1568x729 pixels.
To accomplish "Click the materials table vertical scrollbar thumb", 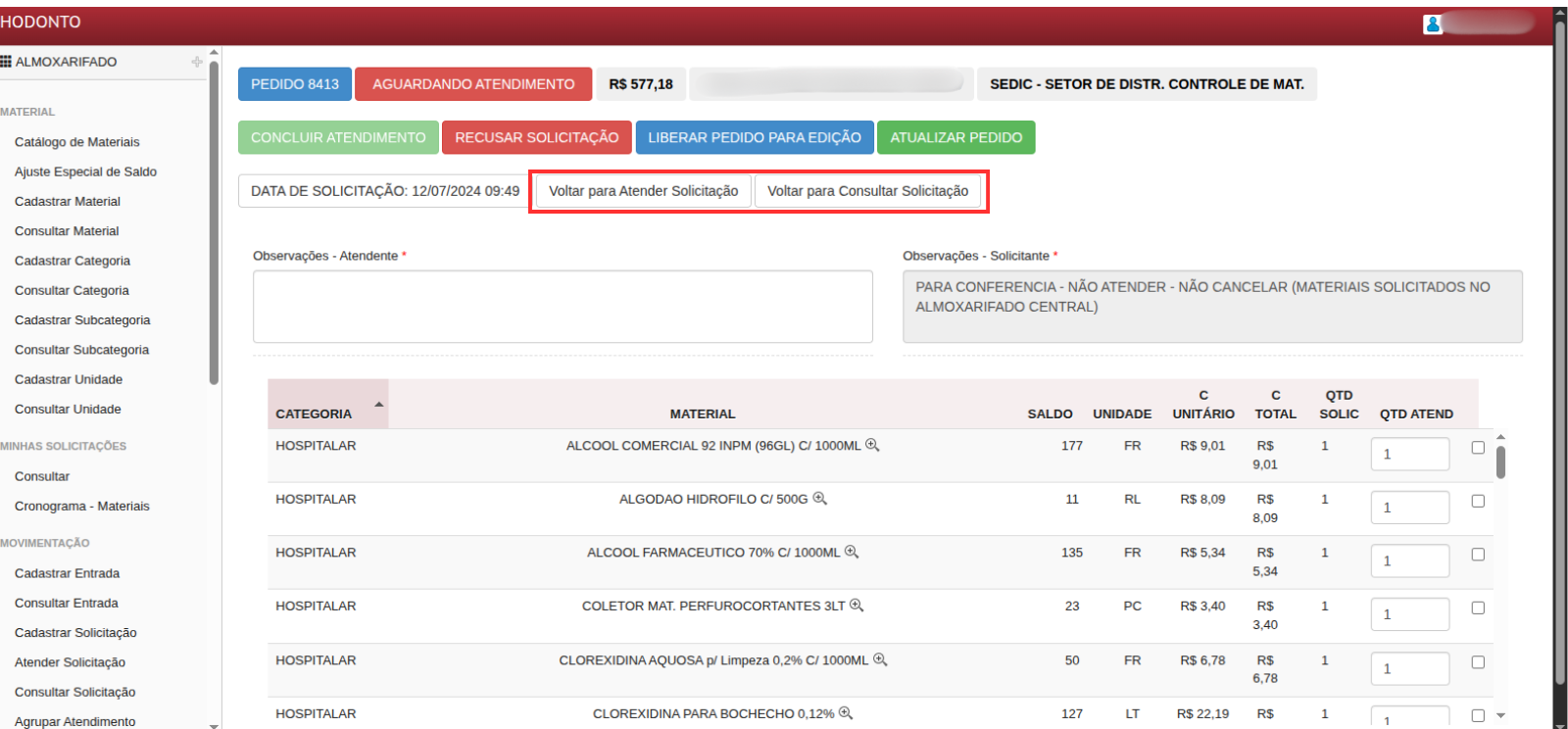I will [1500, 462].
